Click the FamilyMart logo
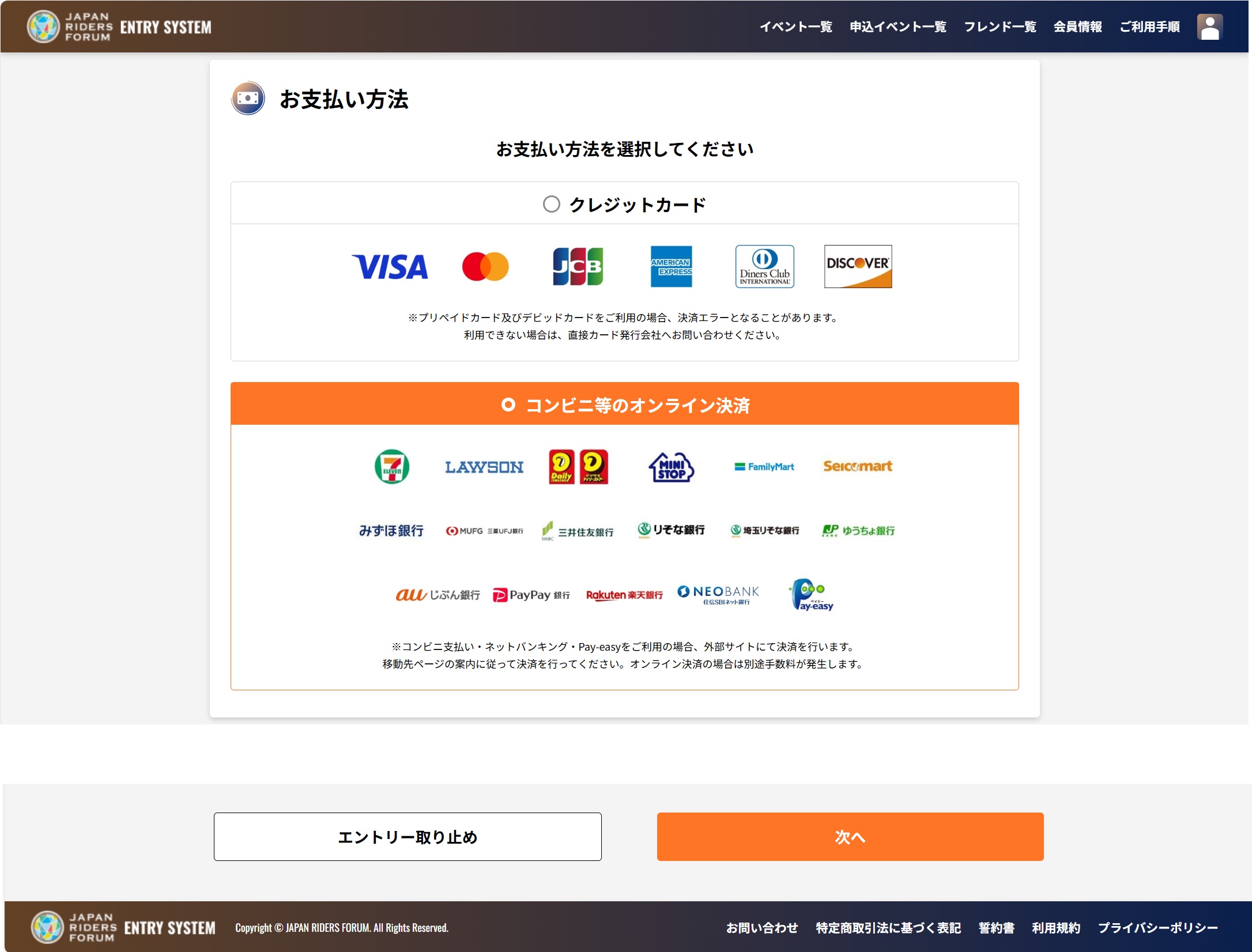The image size is (1252, 952). [764, 467]
